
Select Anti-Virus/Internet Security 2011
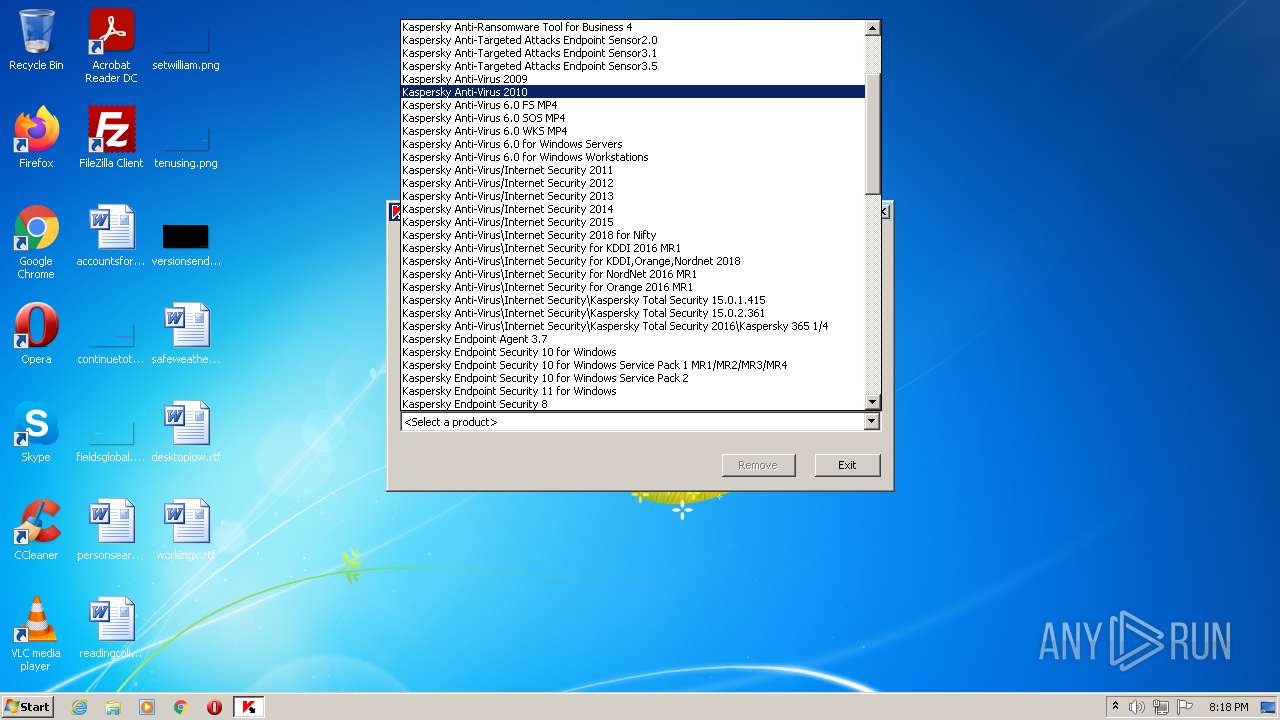[x=633, y=170]
